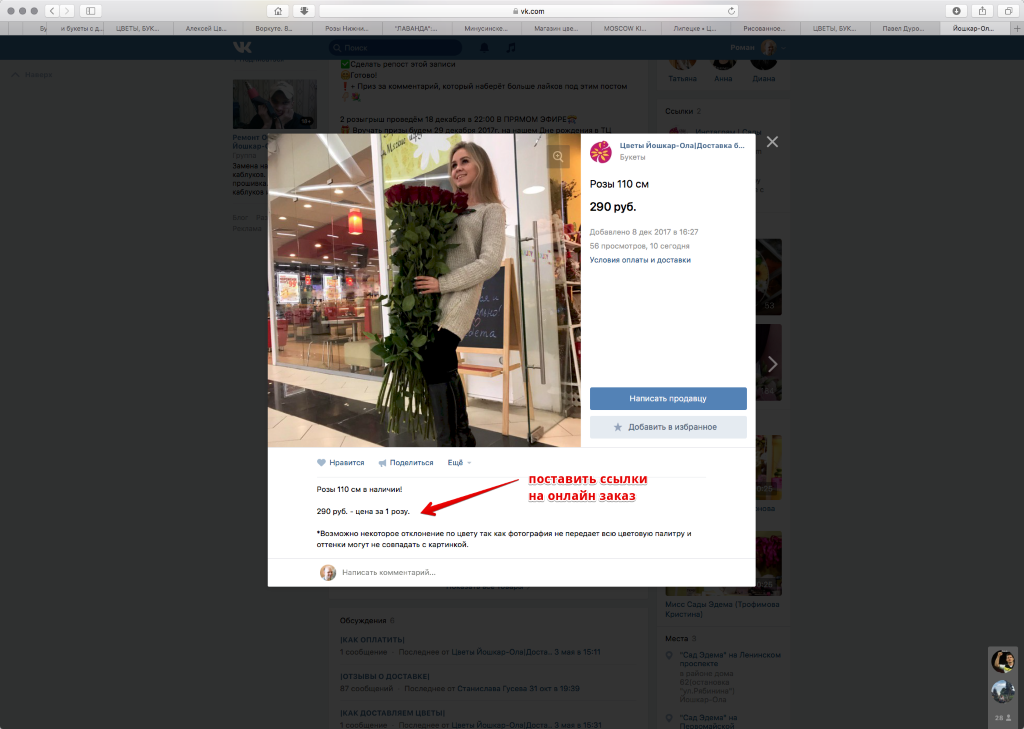Add product via Добавить в избранное
This screenshot has height=729, width=1024.
coord(668,427)
